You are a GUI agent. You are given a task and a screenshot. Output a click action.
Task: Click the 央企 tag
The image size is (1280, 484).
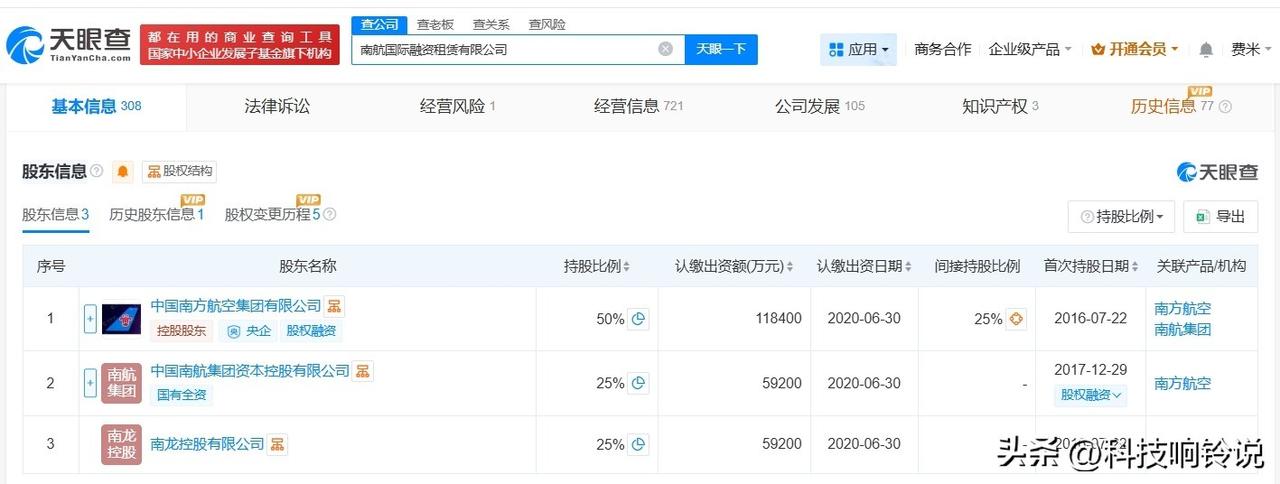coord(249,331)
